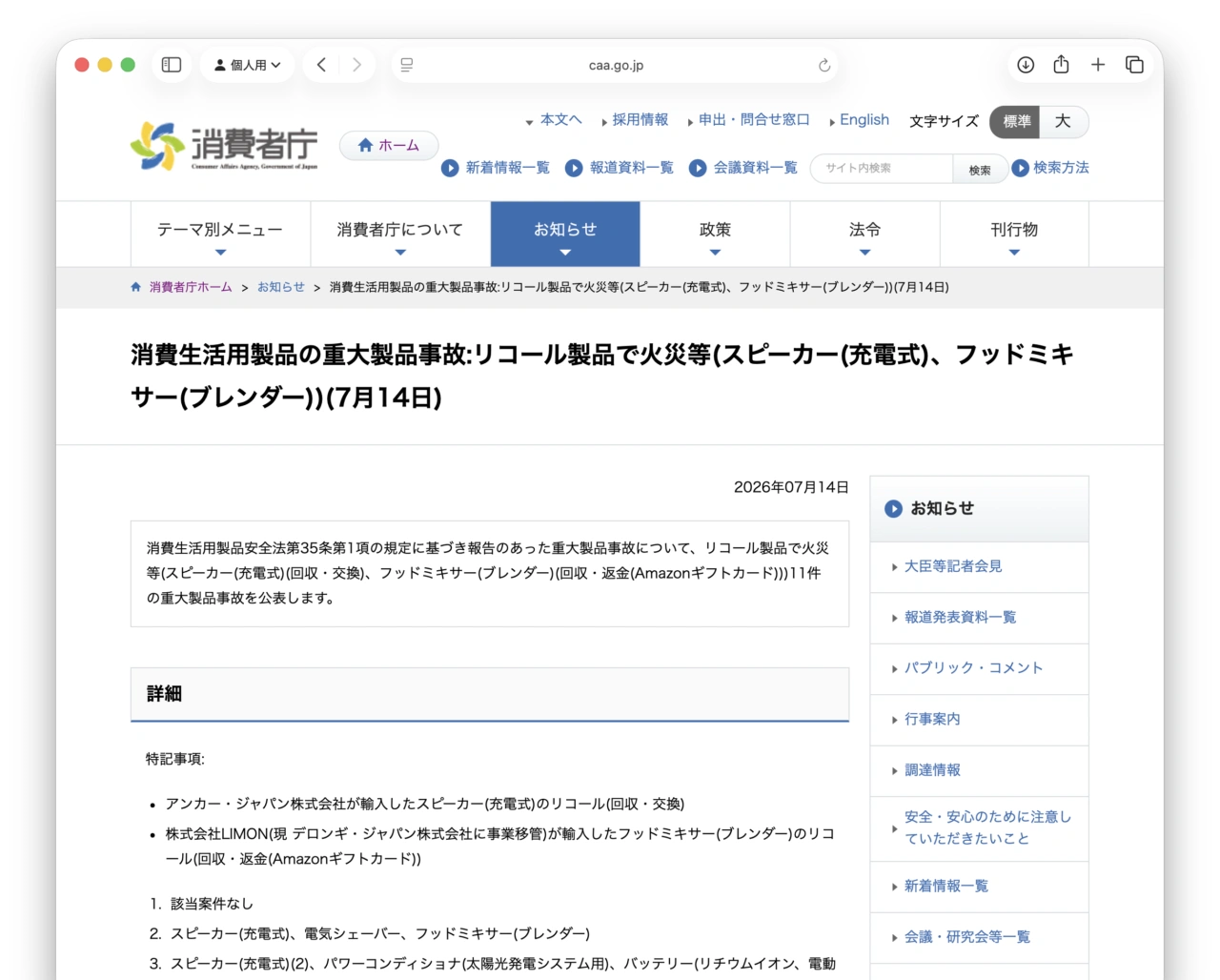Expand the 消費者庁について menu
Viewport: 1220px width, 980px height.
pyautogui.click(x=400, y=235)
